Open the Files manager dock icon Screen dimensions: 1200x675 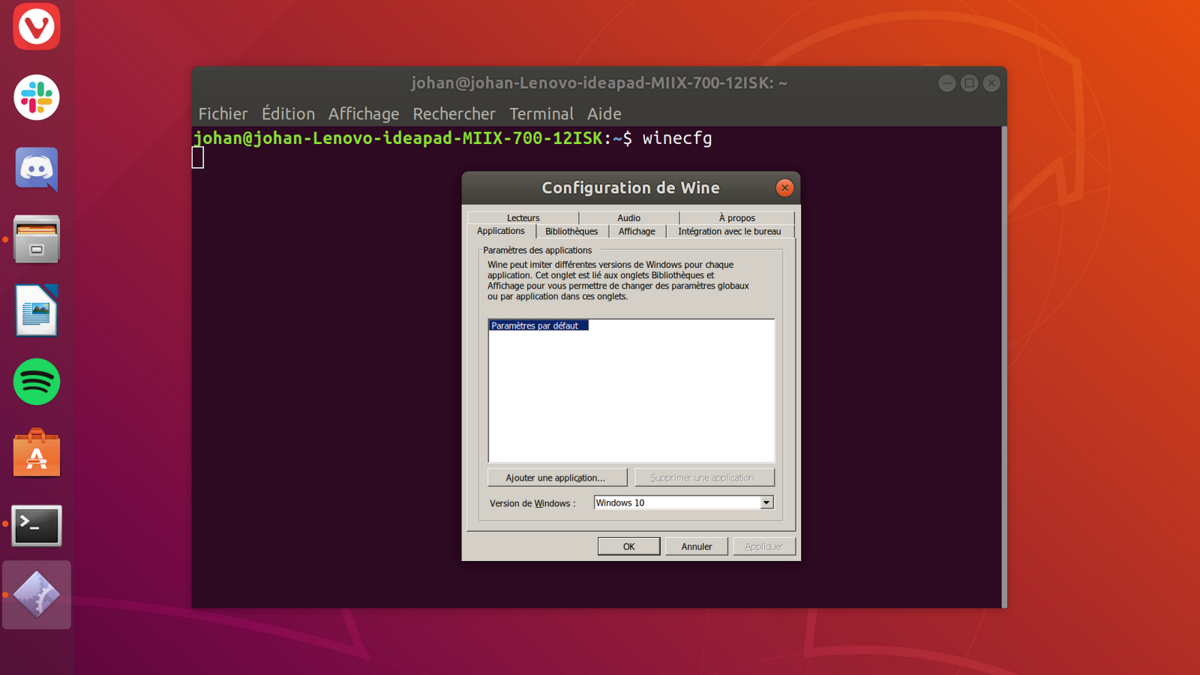pyautogui.click(x=37, y=240)
